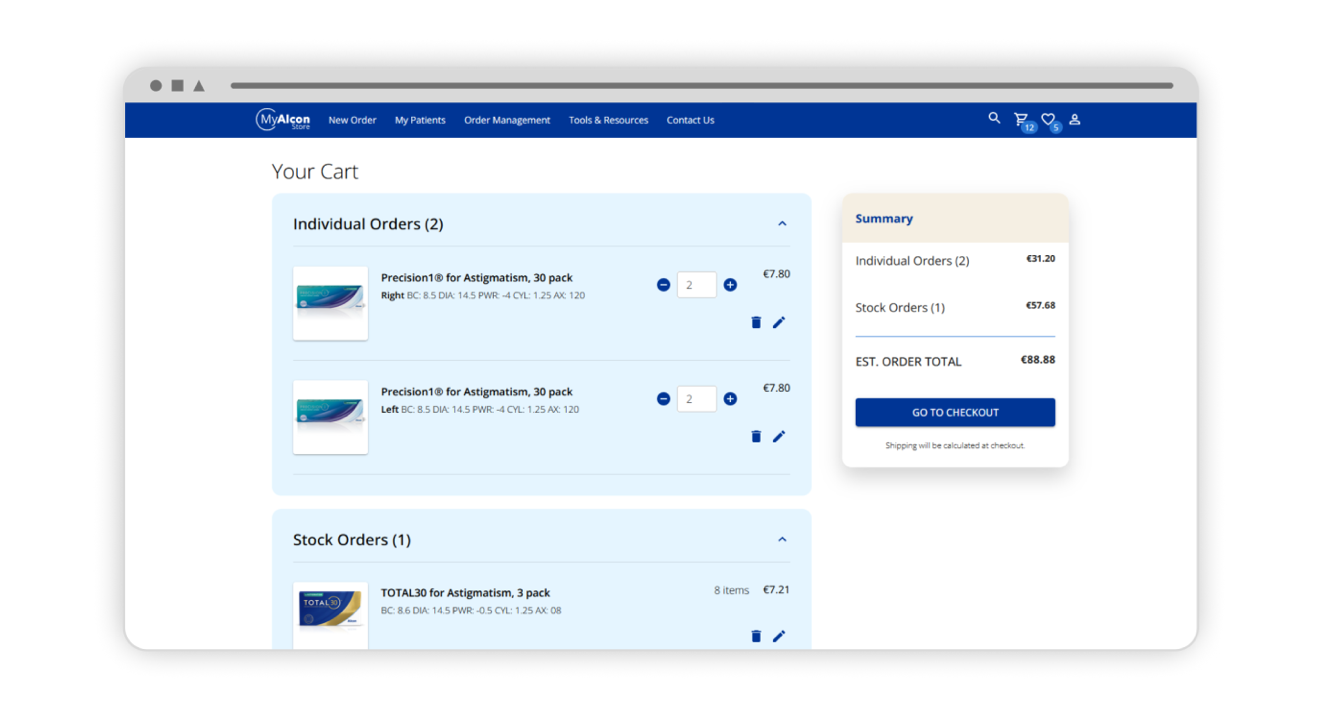Open the wishlist heart icon

pyautogui.click(x=1048, y=119)
